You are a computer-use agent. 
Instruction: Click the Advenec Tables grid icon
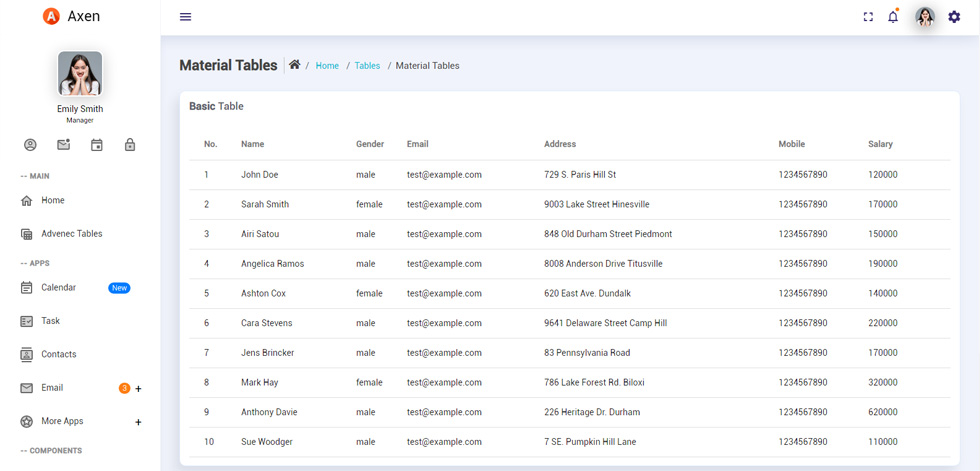26,234
